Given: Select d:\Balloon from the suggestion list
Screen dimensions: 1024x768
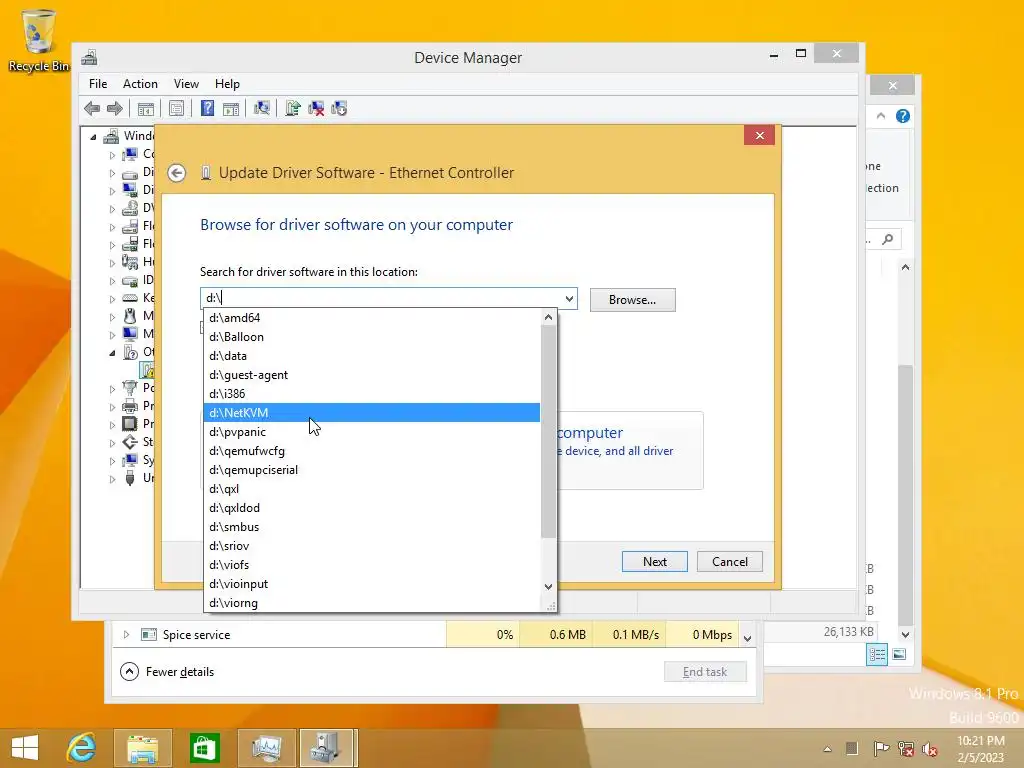Looking at the screenshot, I should (372, 337).
